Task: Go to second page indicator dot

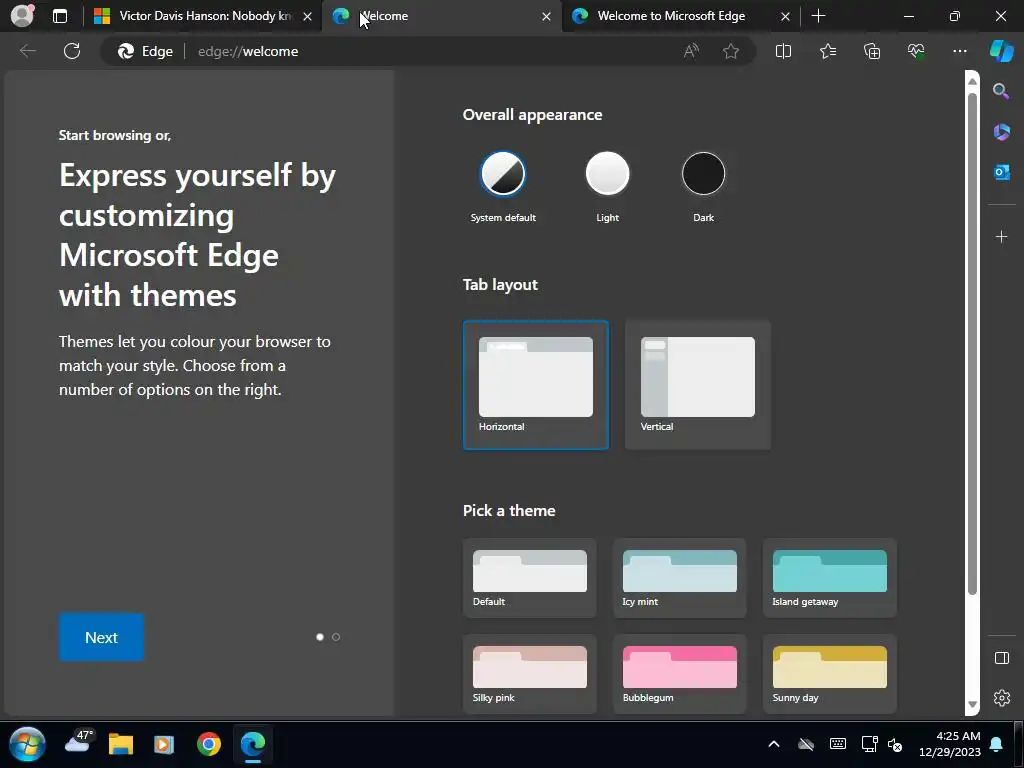Action: (336, 637)
